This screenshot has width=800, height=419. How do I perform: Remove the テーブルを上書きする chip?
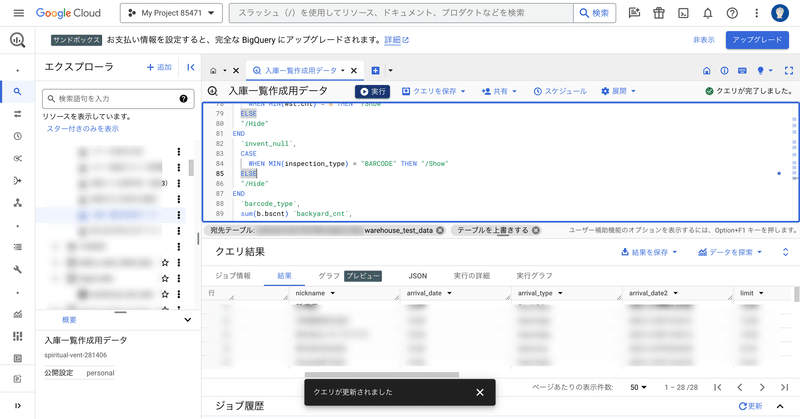(536, 231)
